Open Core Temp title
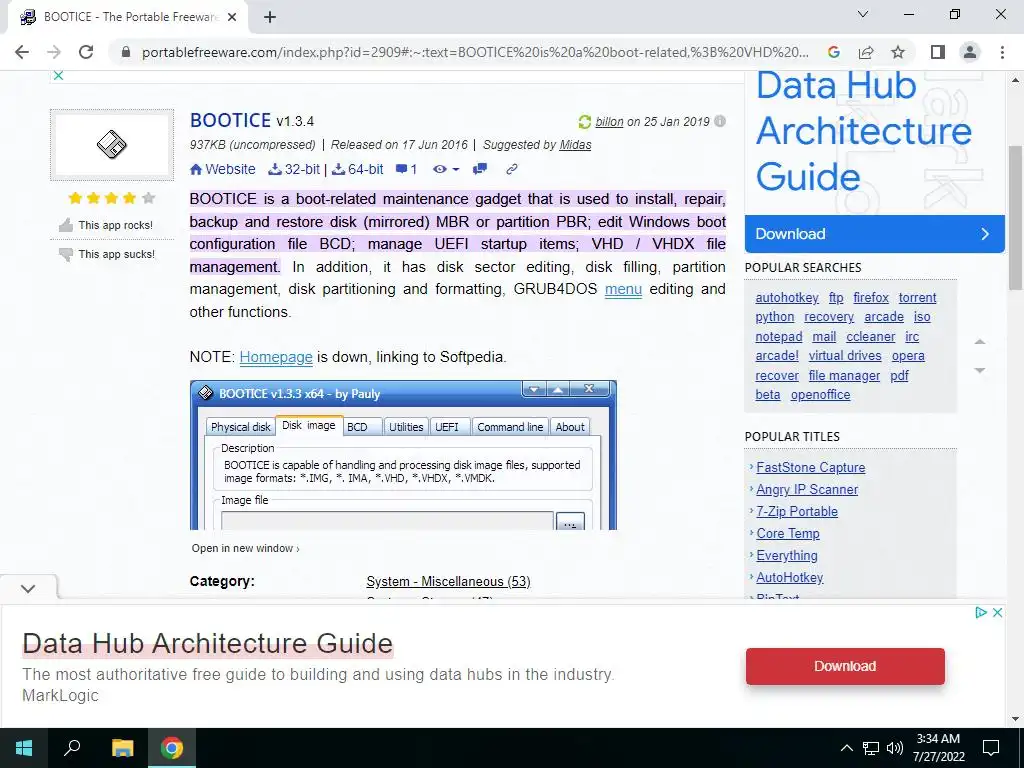The height and width of the screenshot is (768, 1024). click(x=788, y=534)
